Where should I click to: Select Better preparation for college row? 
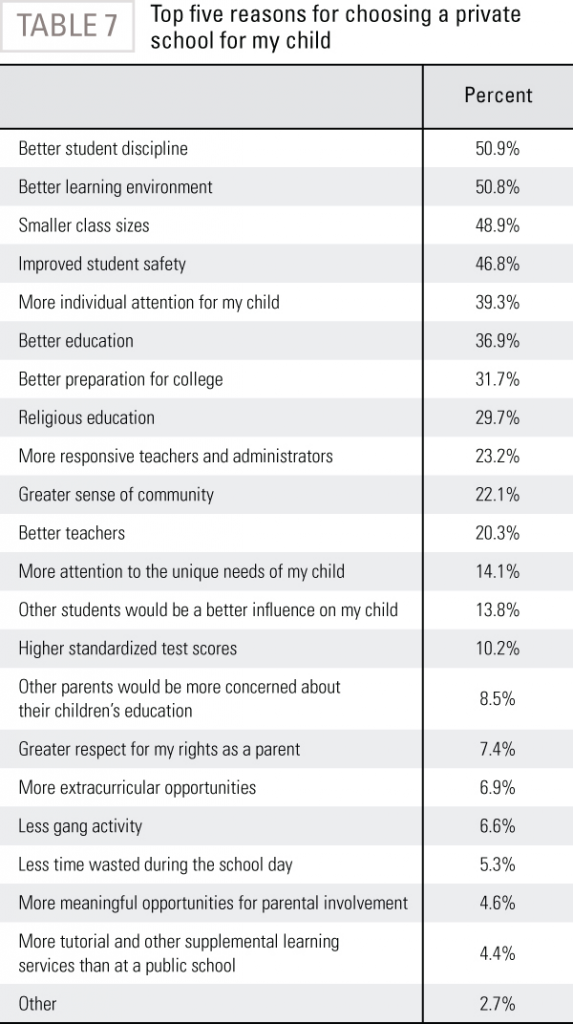pyautogui.click(x=286, y=379)
